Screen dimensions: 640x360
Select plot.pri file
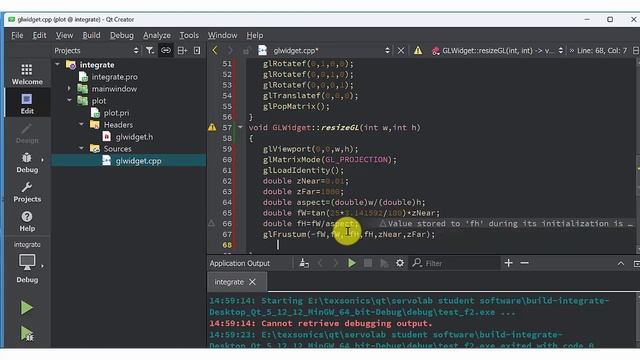point(116,113)
